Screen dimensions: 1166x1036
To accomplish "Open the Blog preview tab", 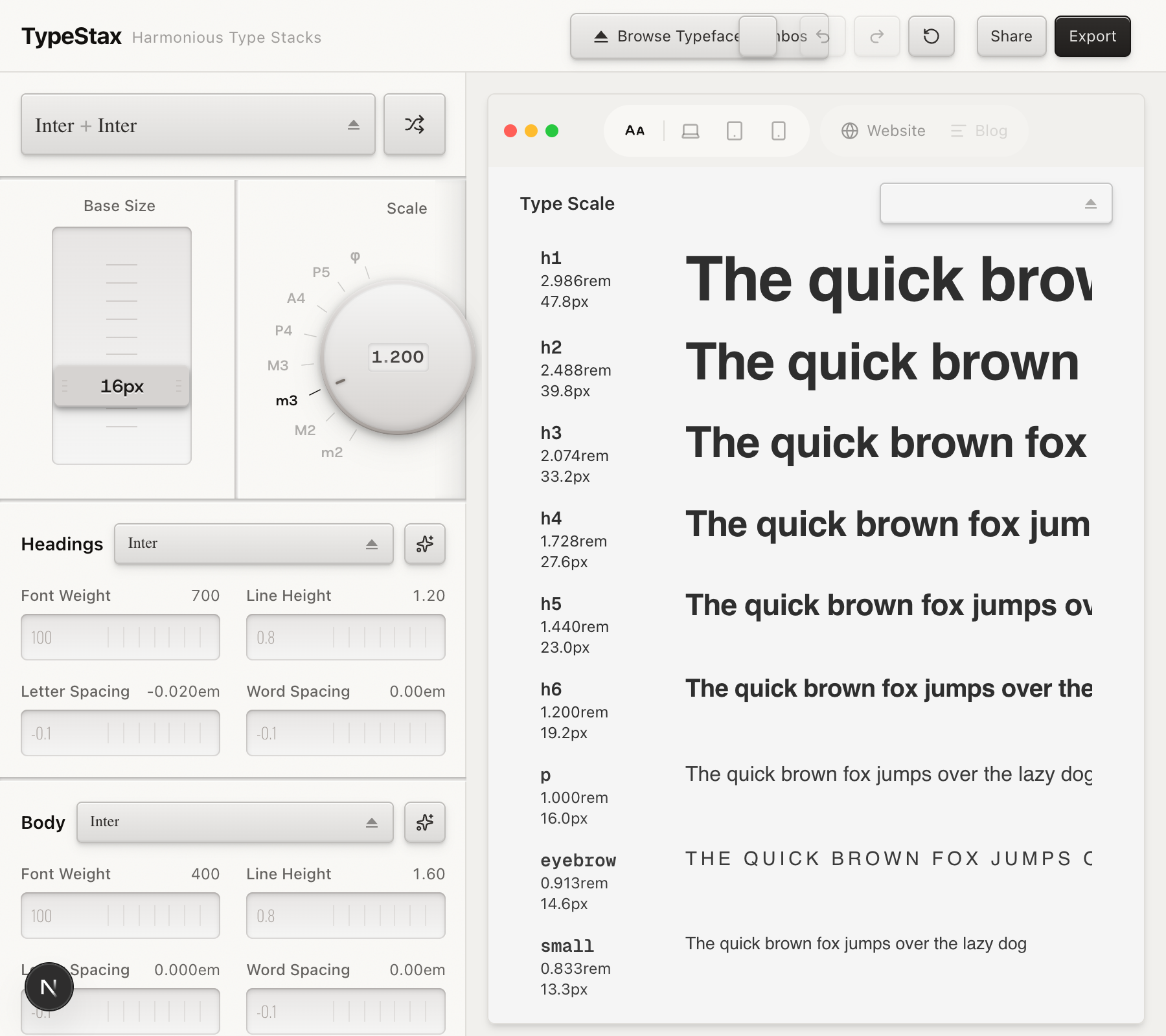I will 979,131.
